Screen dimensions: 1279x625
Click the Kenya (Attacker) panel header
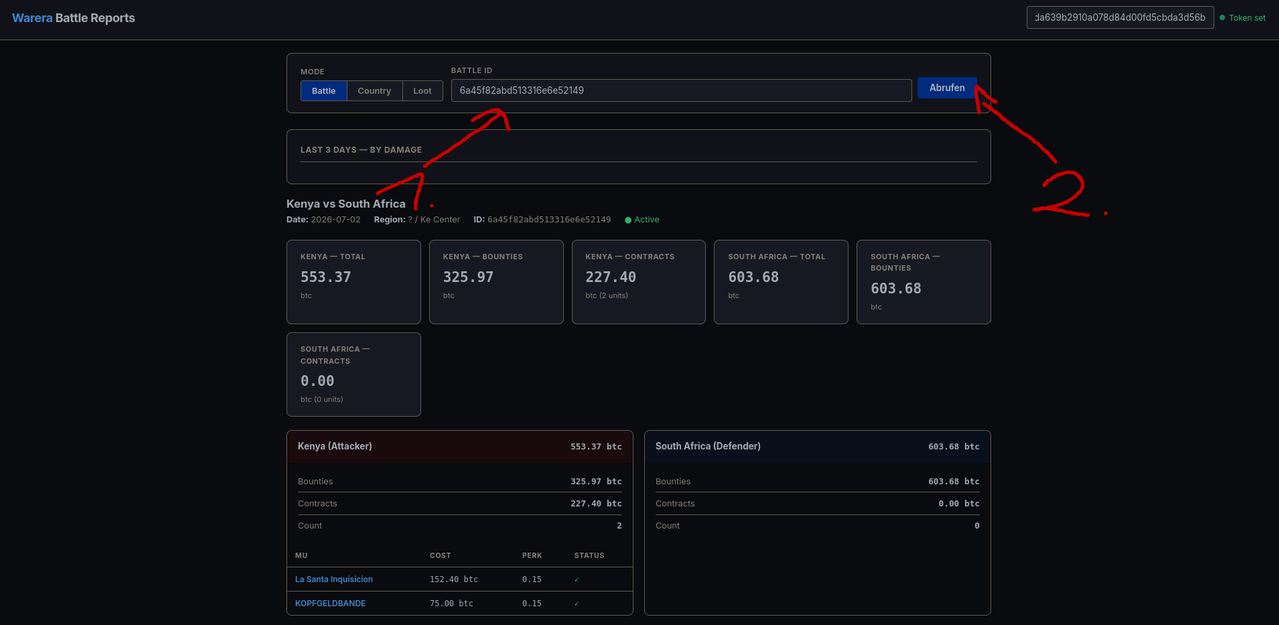point(460,446)
